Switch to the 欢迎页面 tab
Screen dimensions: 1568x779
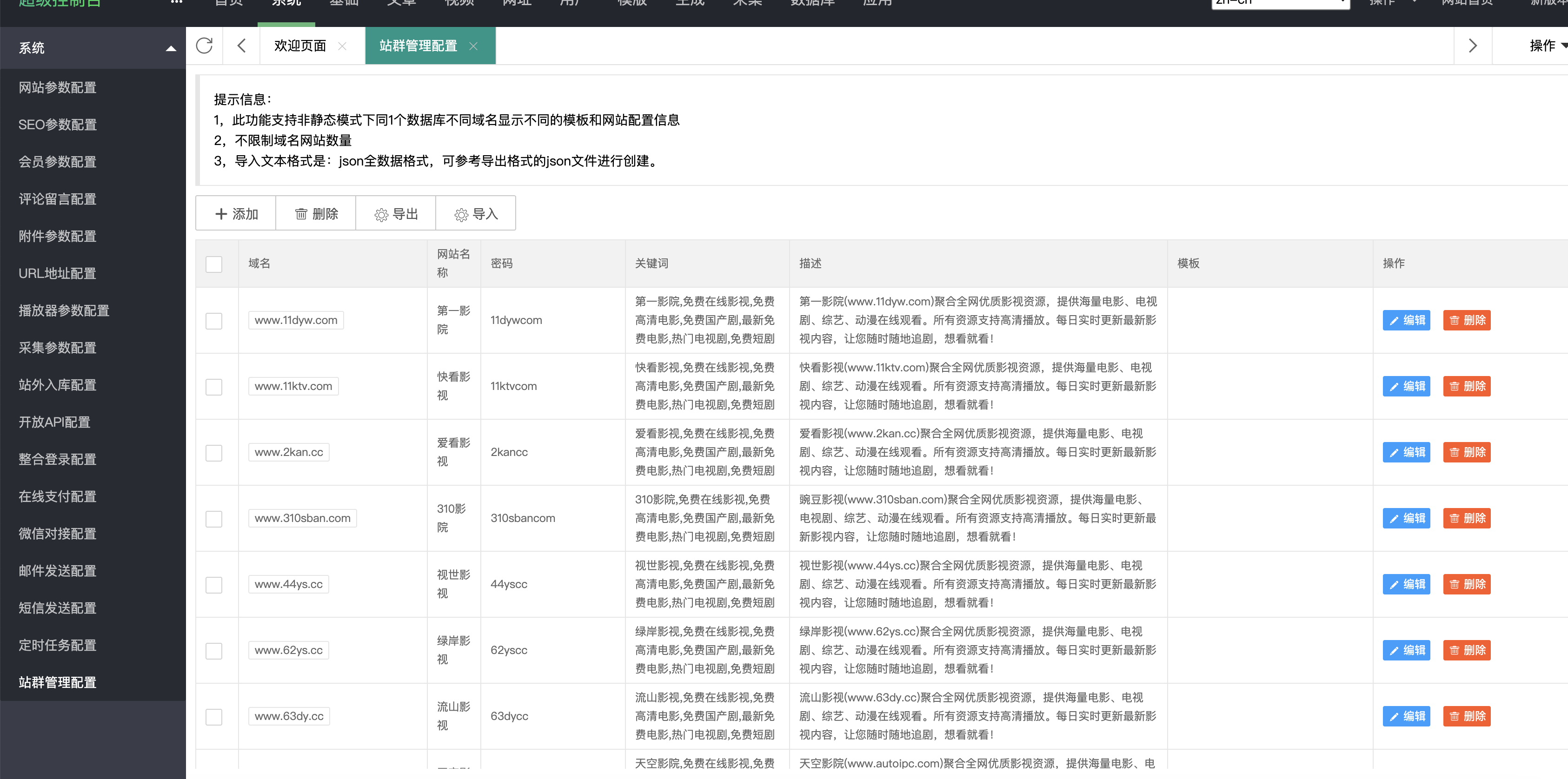300,46
